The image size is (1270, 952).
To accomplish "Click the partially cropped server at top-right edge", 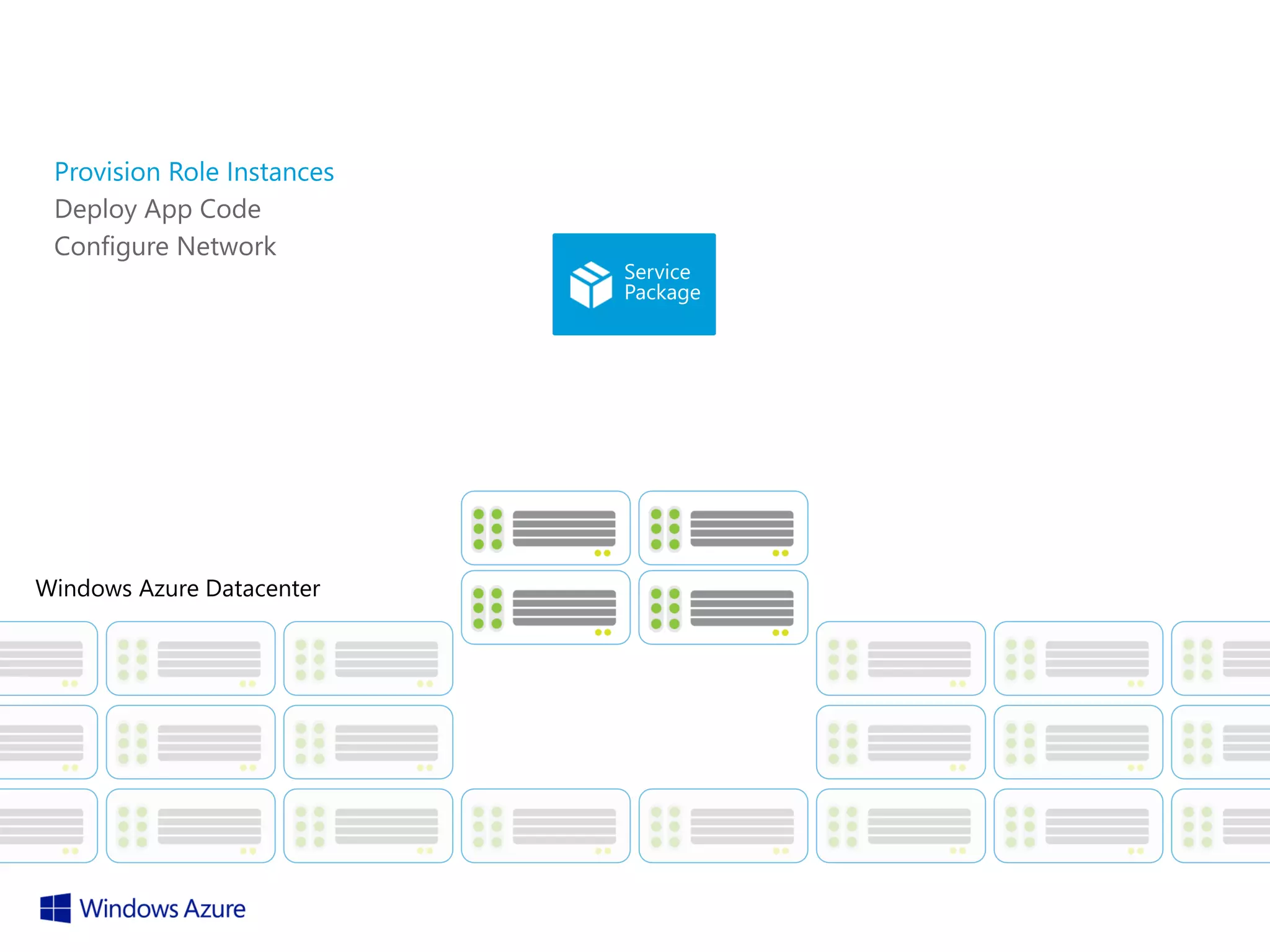I will [1222, 658].
